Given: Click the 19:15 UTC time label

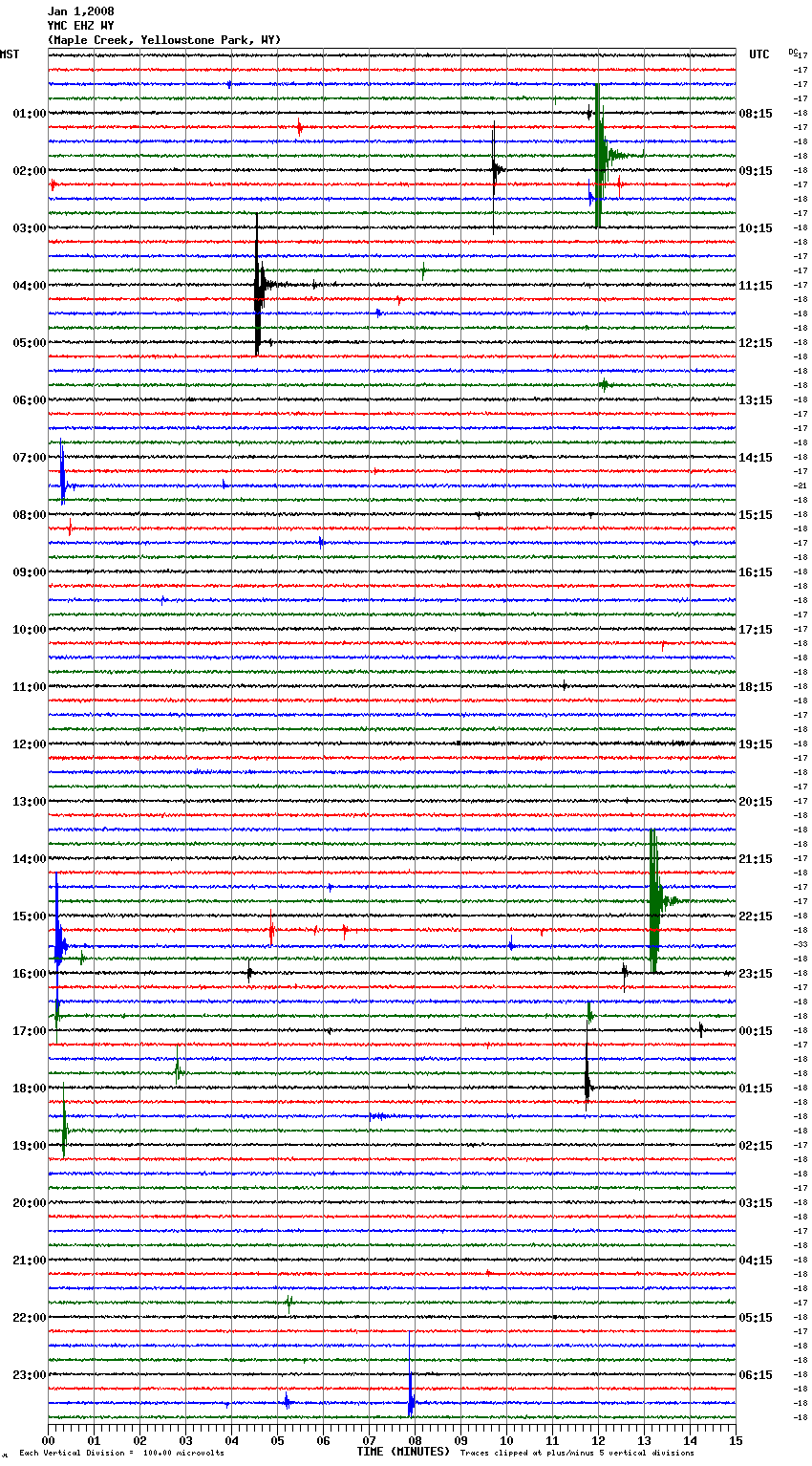Looking at the screenshot, I should click(756, 744).
